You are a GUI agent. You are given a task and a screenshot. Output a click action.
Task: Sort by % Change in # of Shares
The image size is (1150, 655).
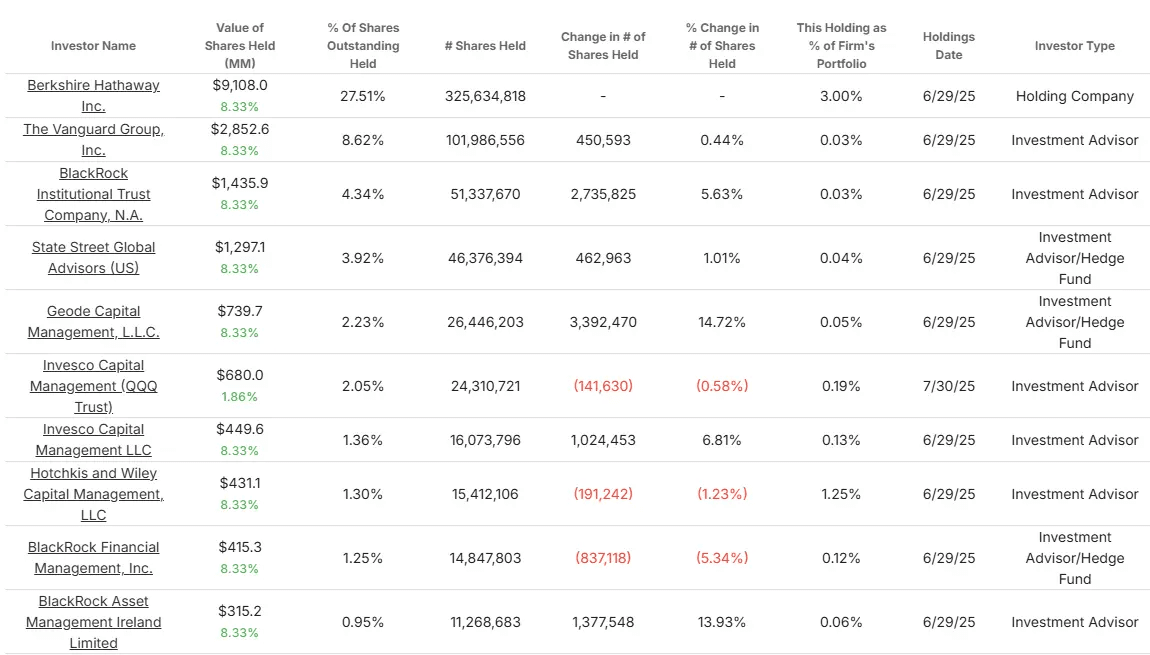[x=722, y=45]
